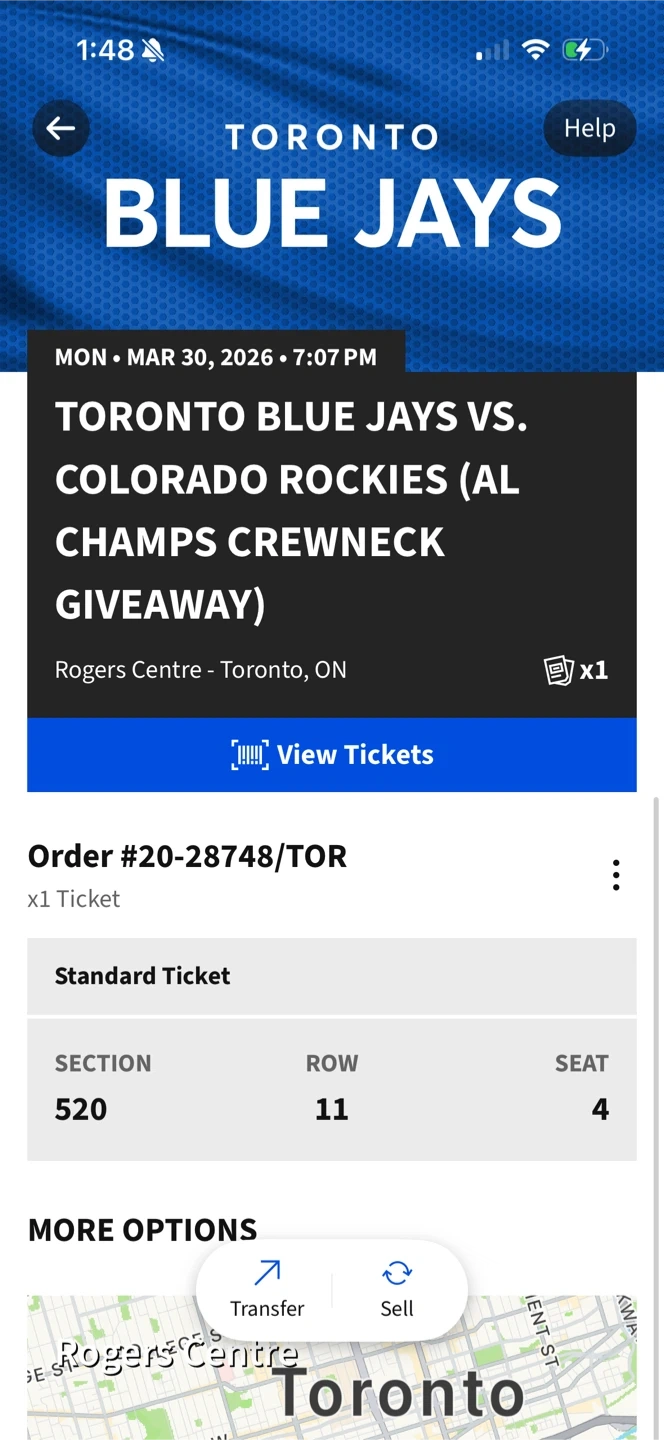Tap the Toronto Blue Jays vs. Rockies event title
Image resolution: width=664 pixels, height=1440 pixels.
[x=291, y=510]
